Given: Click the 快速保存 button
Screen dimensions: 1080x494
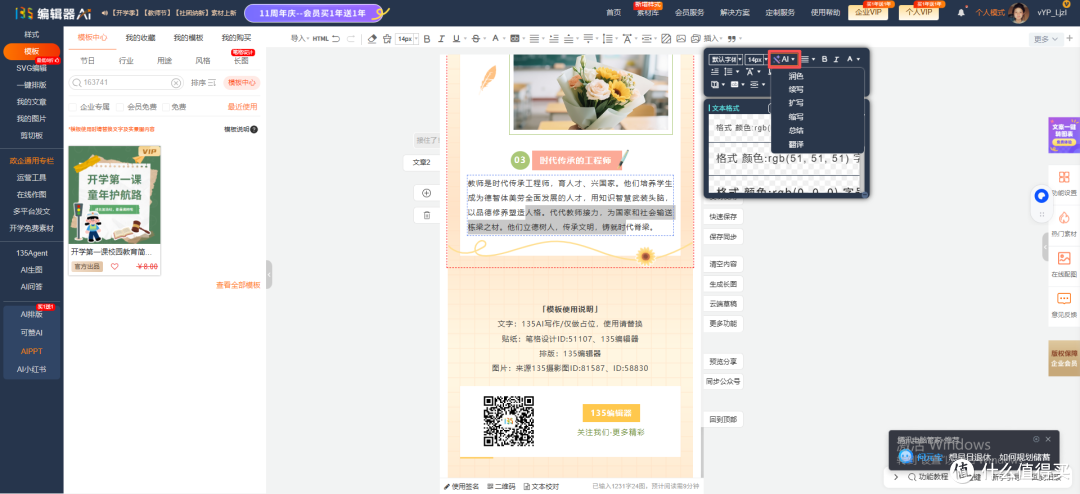Looking at the screenshot, I should pos(723,216).
